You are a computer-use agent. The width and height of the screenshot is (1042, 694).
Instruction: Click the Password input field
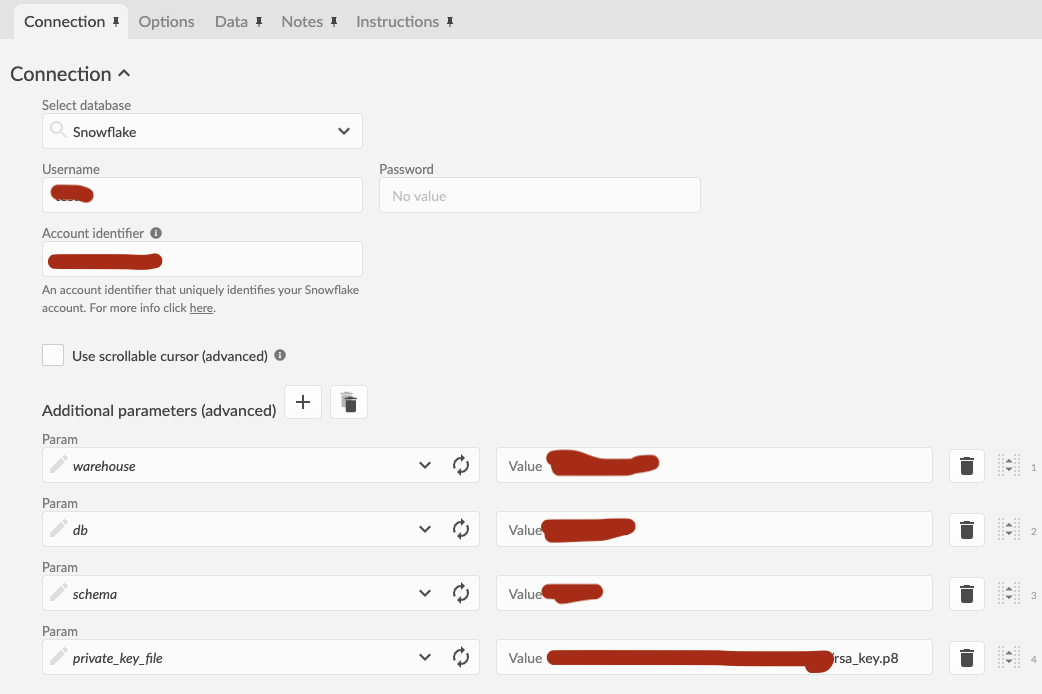click(540, 195)
